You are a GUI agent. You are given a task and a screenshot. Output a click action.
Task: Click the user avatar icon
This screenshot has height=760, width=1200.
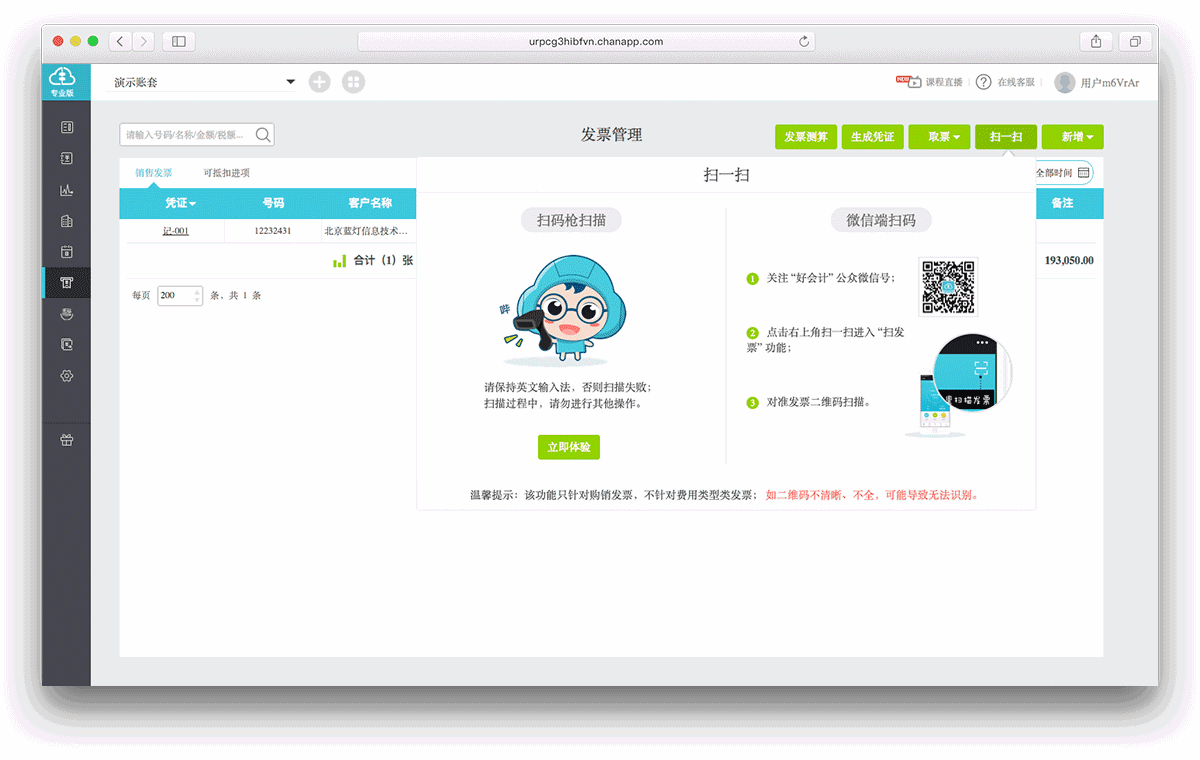click(x=1065, y=82)
